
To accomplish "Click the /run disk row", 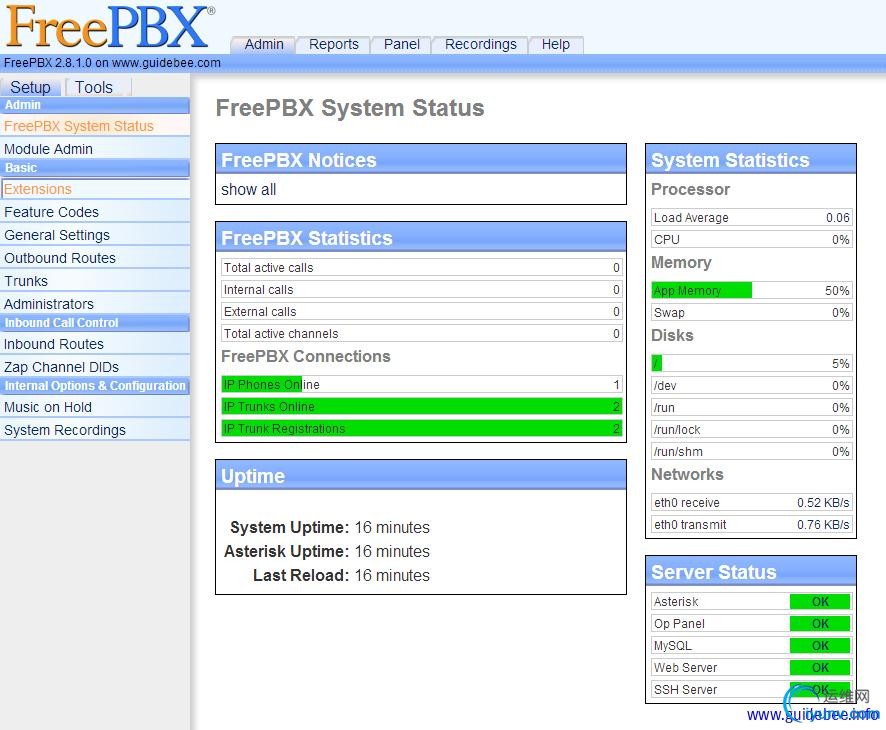I will pyautogui.click(x=752, y=407).
